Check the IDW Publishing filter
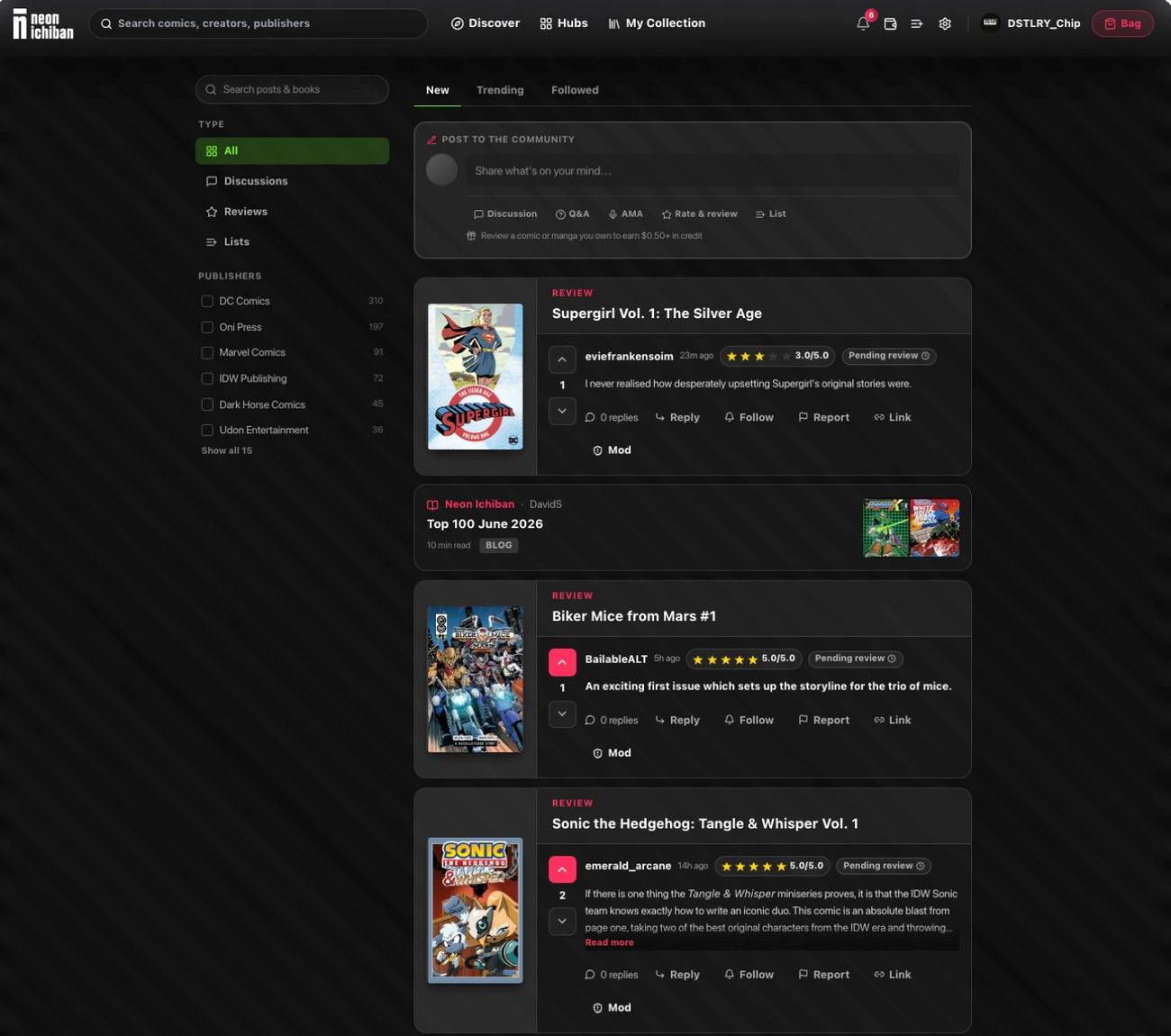 tap(207, 378)
